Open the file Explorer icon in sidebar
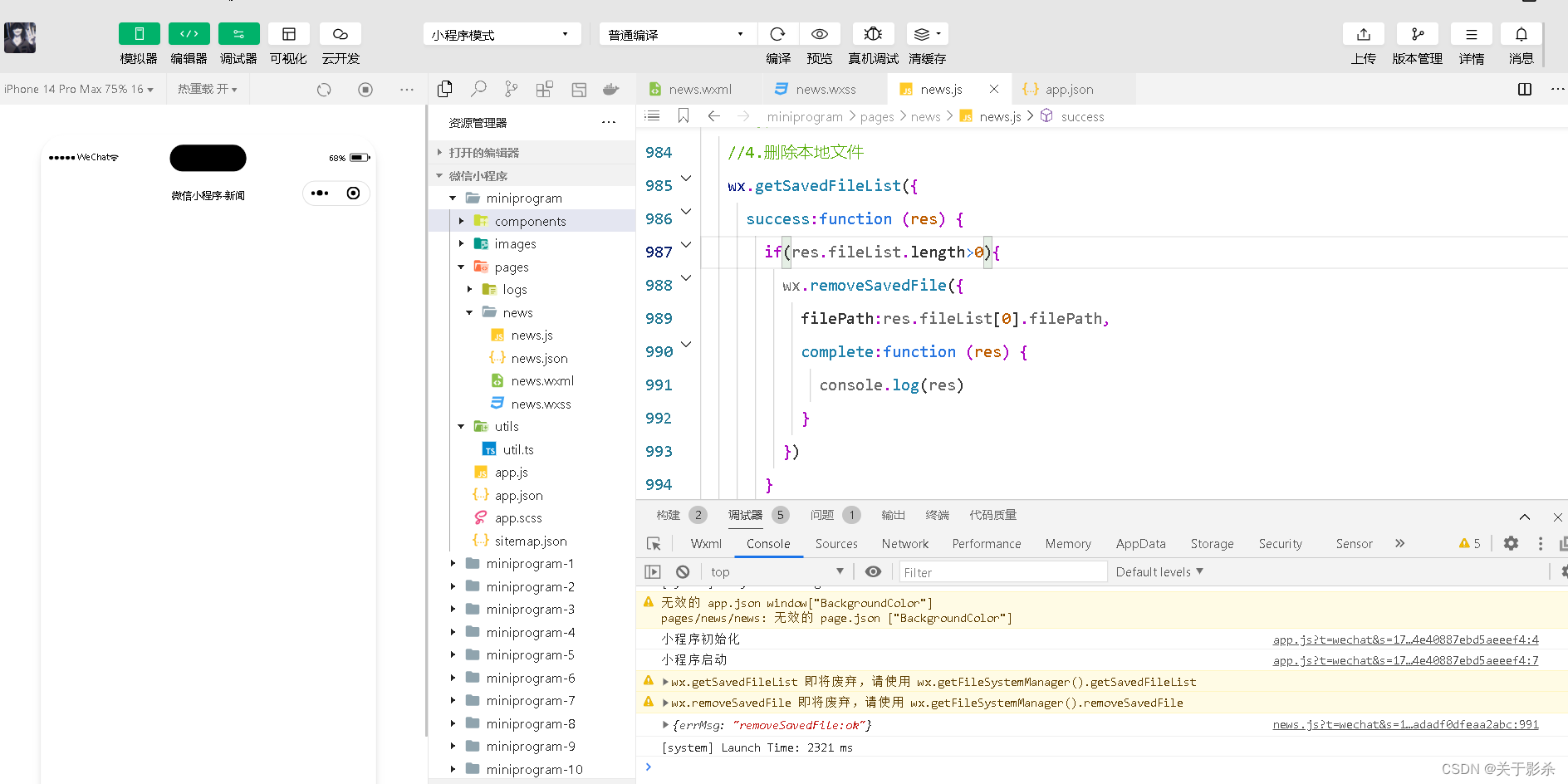Viewport: 1568px width, 784px height. pos(445,89)
